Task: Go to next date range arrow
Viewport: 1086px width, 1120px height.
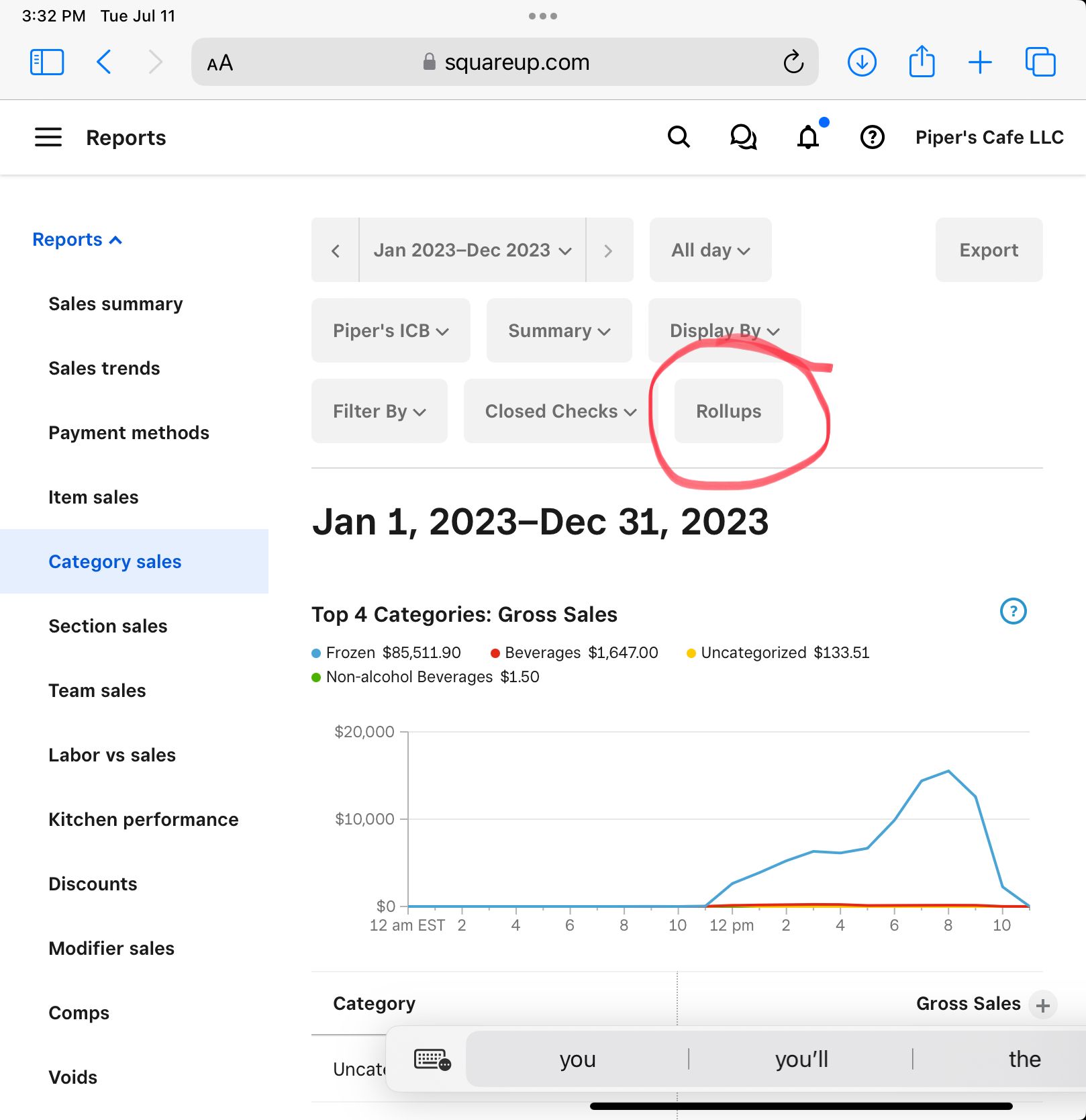Action: (608, 250)
